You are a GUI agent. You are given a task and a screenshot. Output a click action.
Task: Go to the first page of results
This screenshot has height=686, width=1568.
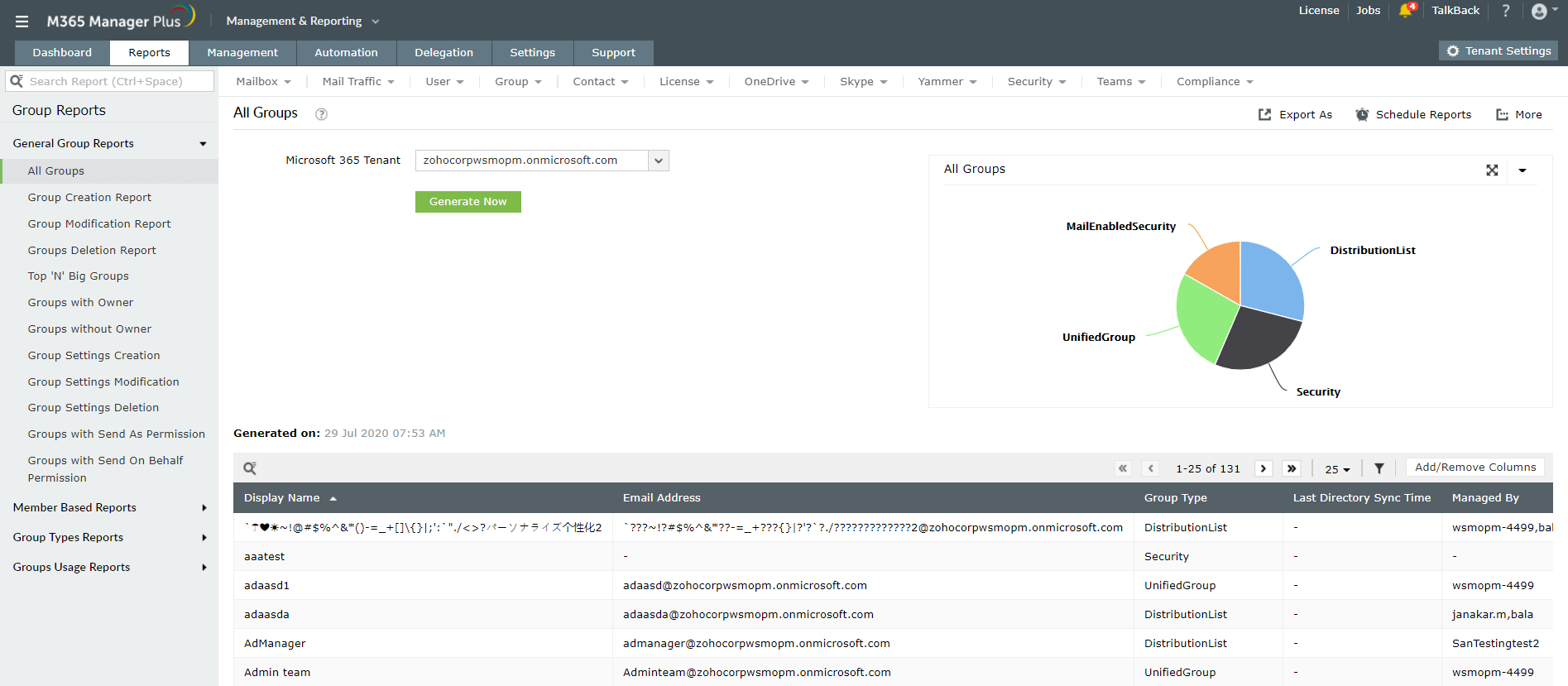point(1123,468)
